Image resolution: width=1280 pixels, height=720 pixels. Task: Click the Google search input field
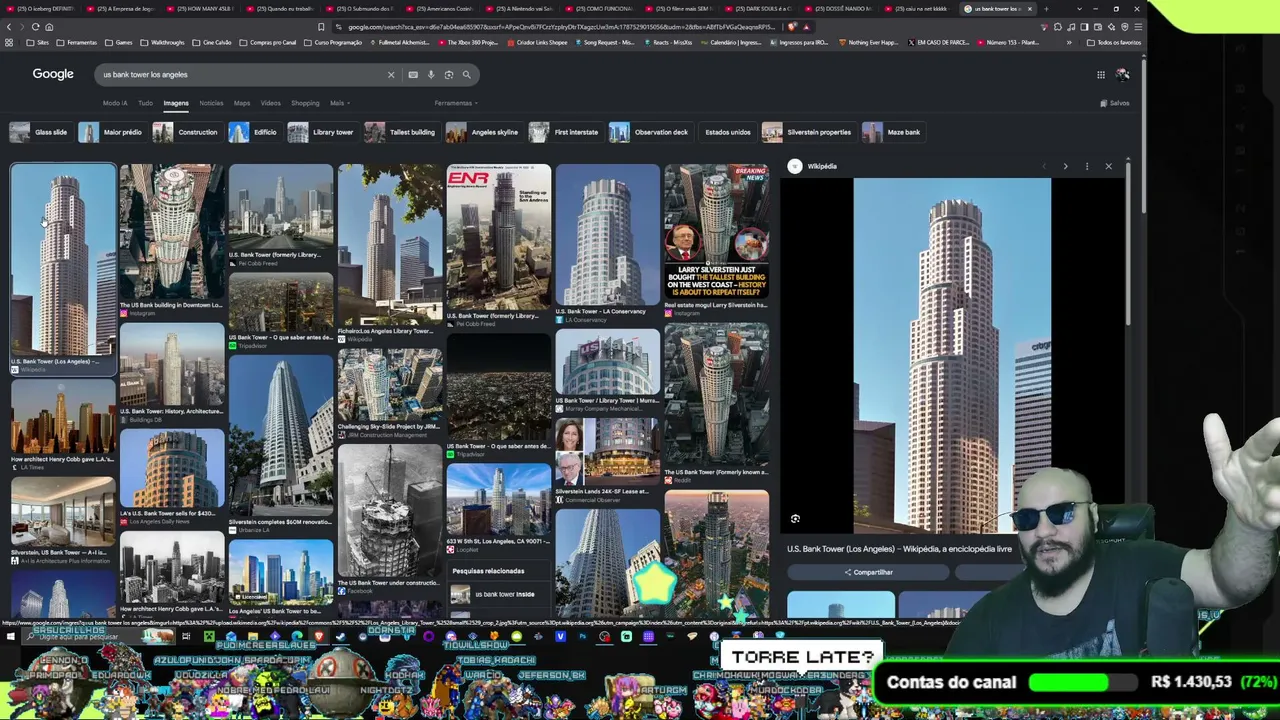[x=240, y=75]
